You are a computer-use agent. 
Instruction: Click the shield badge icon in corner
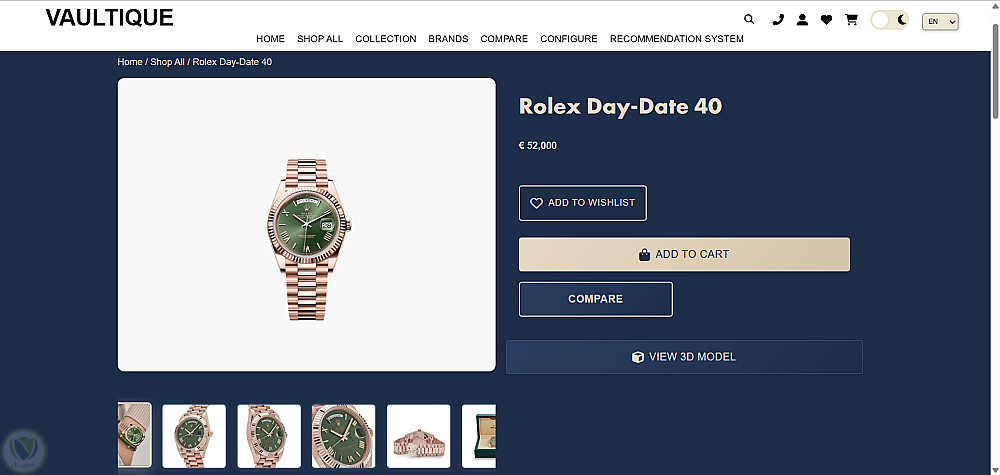click(22, 451)
